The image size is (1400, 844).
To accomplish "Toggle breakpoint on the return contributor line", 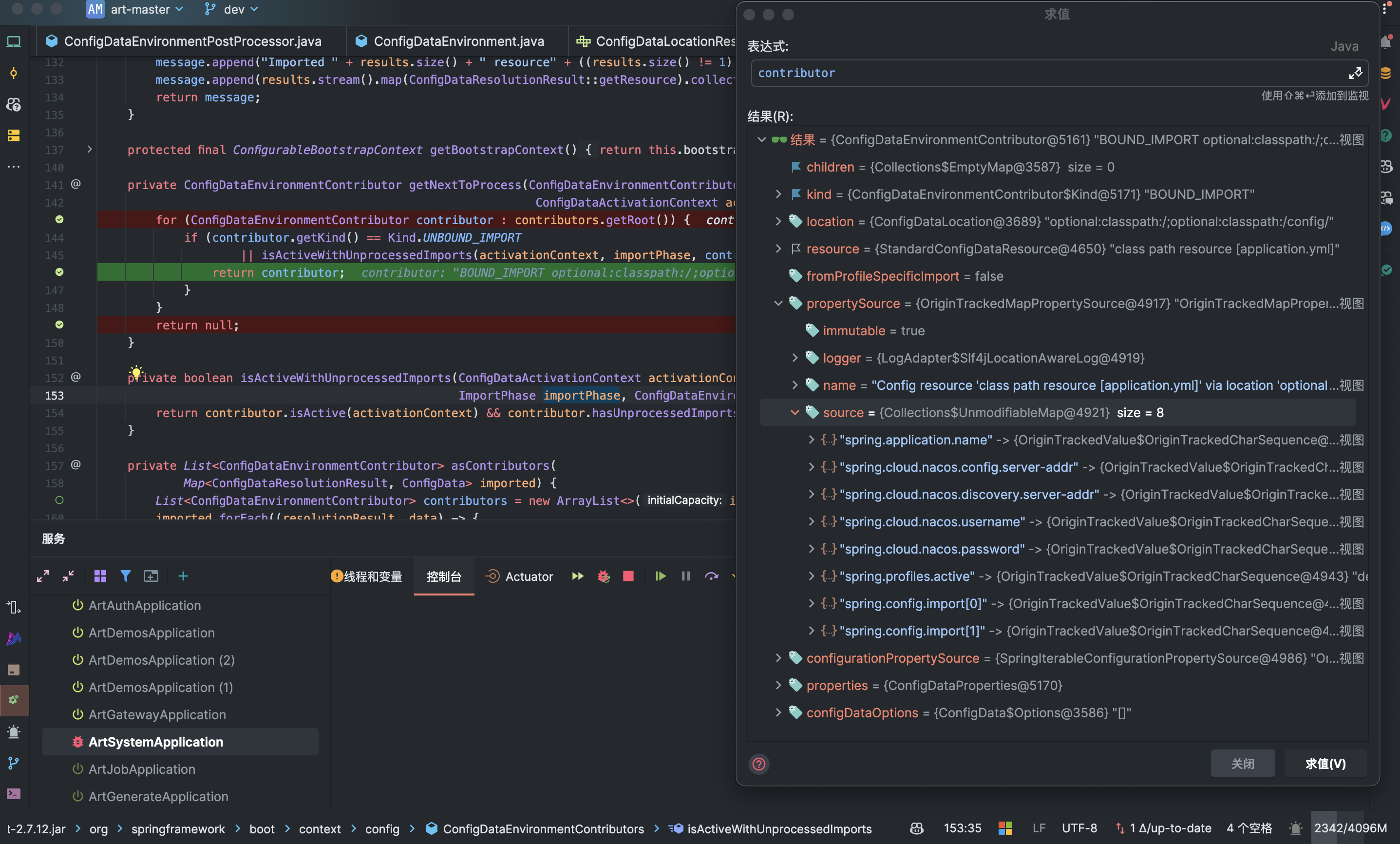I will click(x=59, y=272).
